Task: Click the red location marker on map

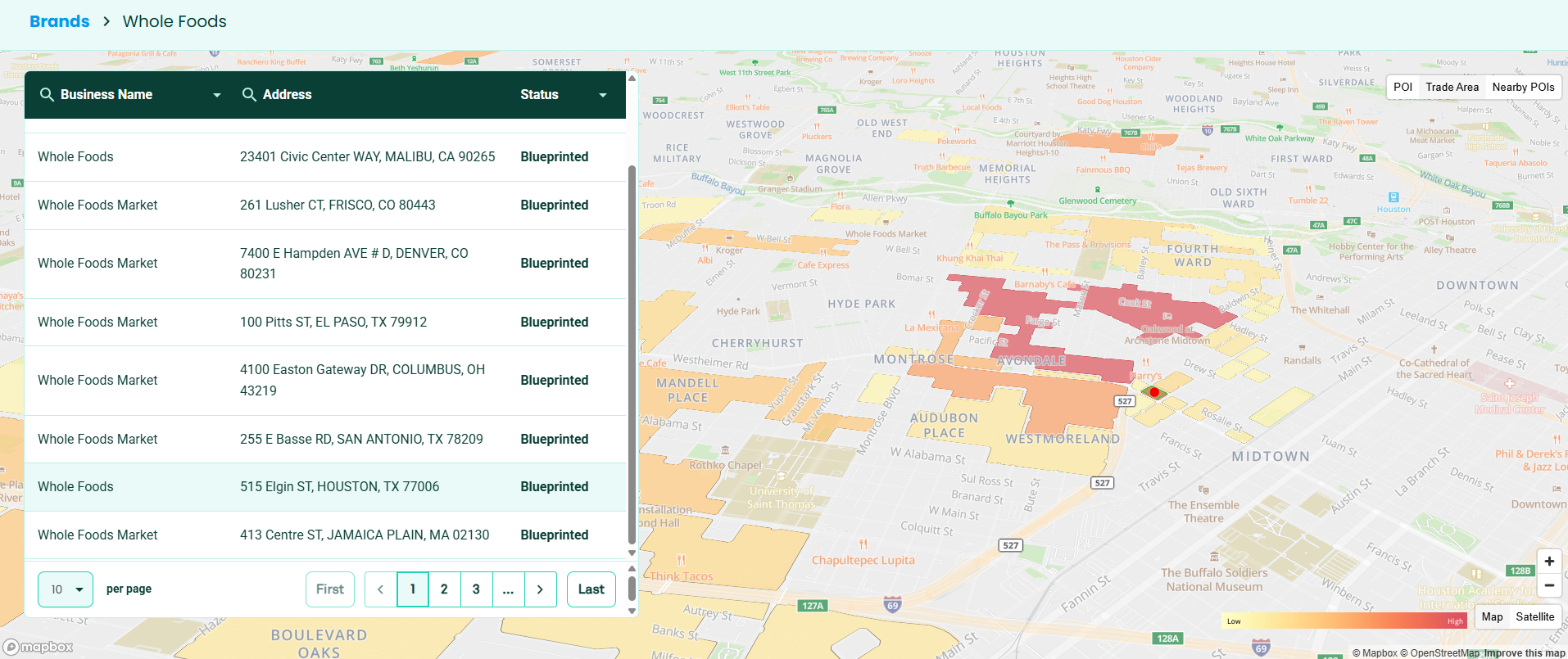Action: [1154, 392]
